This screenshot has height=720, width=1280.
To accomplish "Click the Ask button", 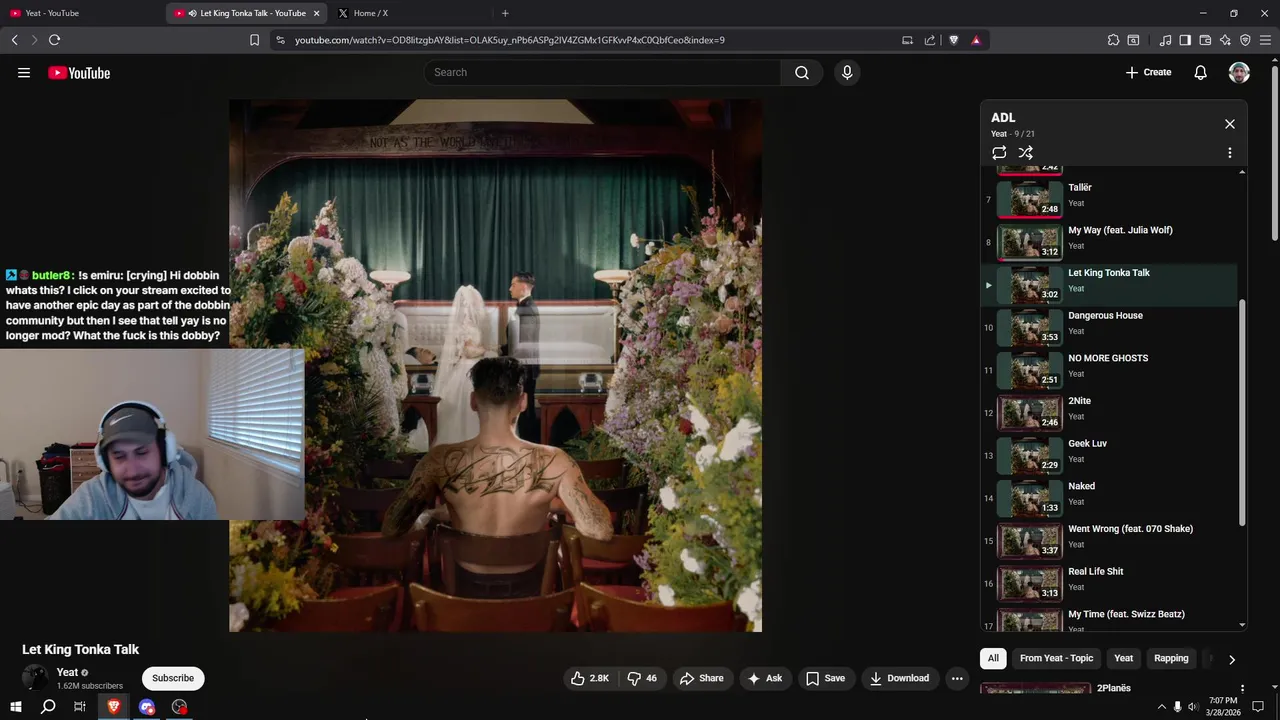I will [765, 678].
